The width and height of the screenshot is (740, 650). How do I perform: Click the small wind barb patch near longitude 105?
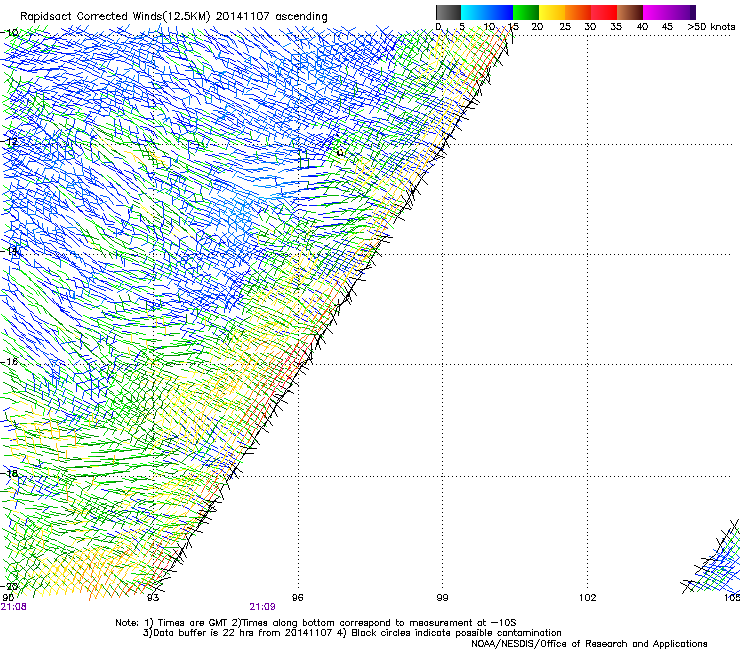coord(712,556)
